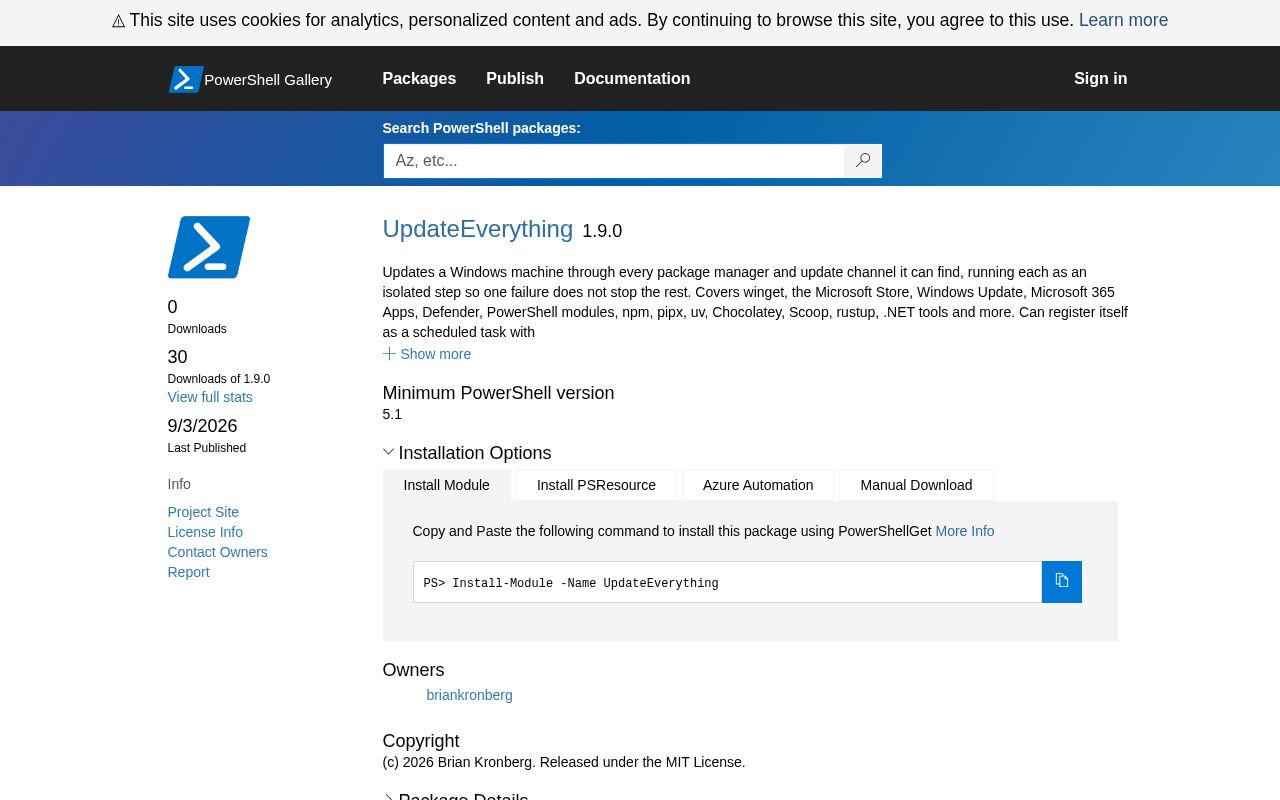
Task: Switch to the Azure Automation tab
Action: click(x=758, y=485)
